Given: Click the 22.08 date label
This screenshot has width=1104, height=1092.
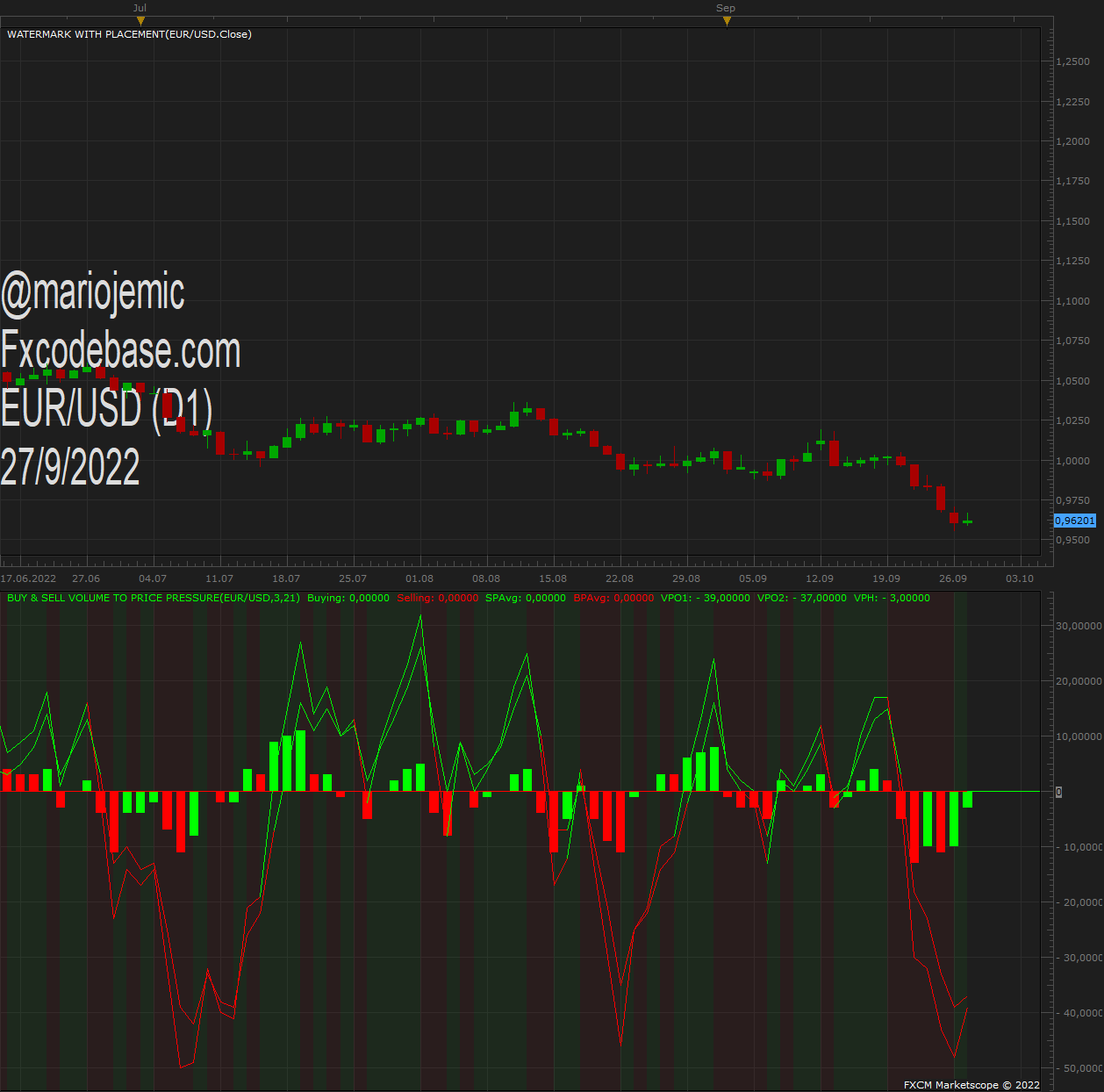Looking at the screenshot, I should (x=620, y=578).
